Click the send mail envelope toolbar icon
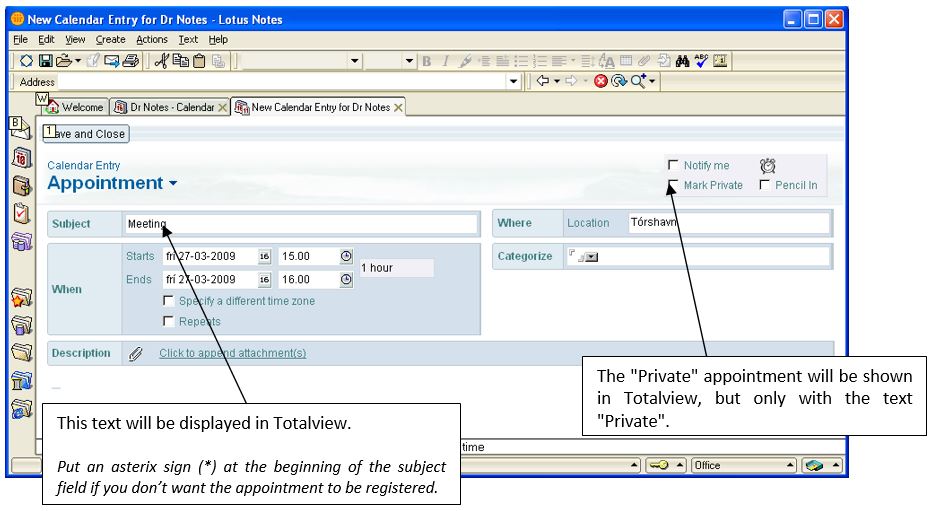Image resolution: width=931 pixels, height=511 pixels. [112, 61]
